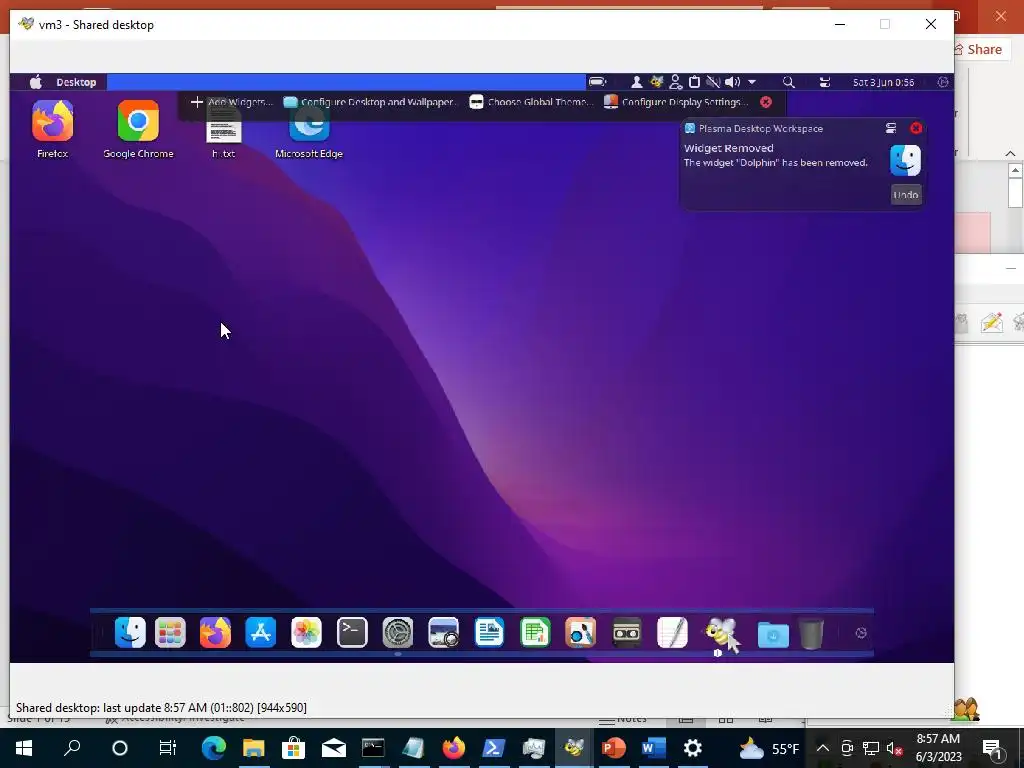Open PowerPoint from Windows taskbar

tap(613, 748)
